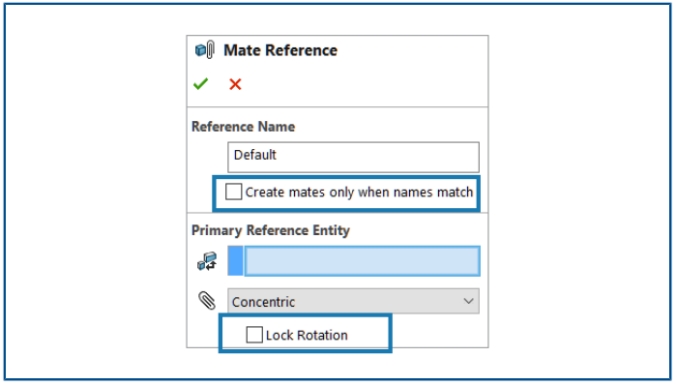Enable Create mates only when names match checkbox
The image size is (677, 386).
[x=234, y=192]
